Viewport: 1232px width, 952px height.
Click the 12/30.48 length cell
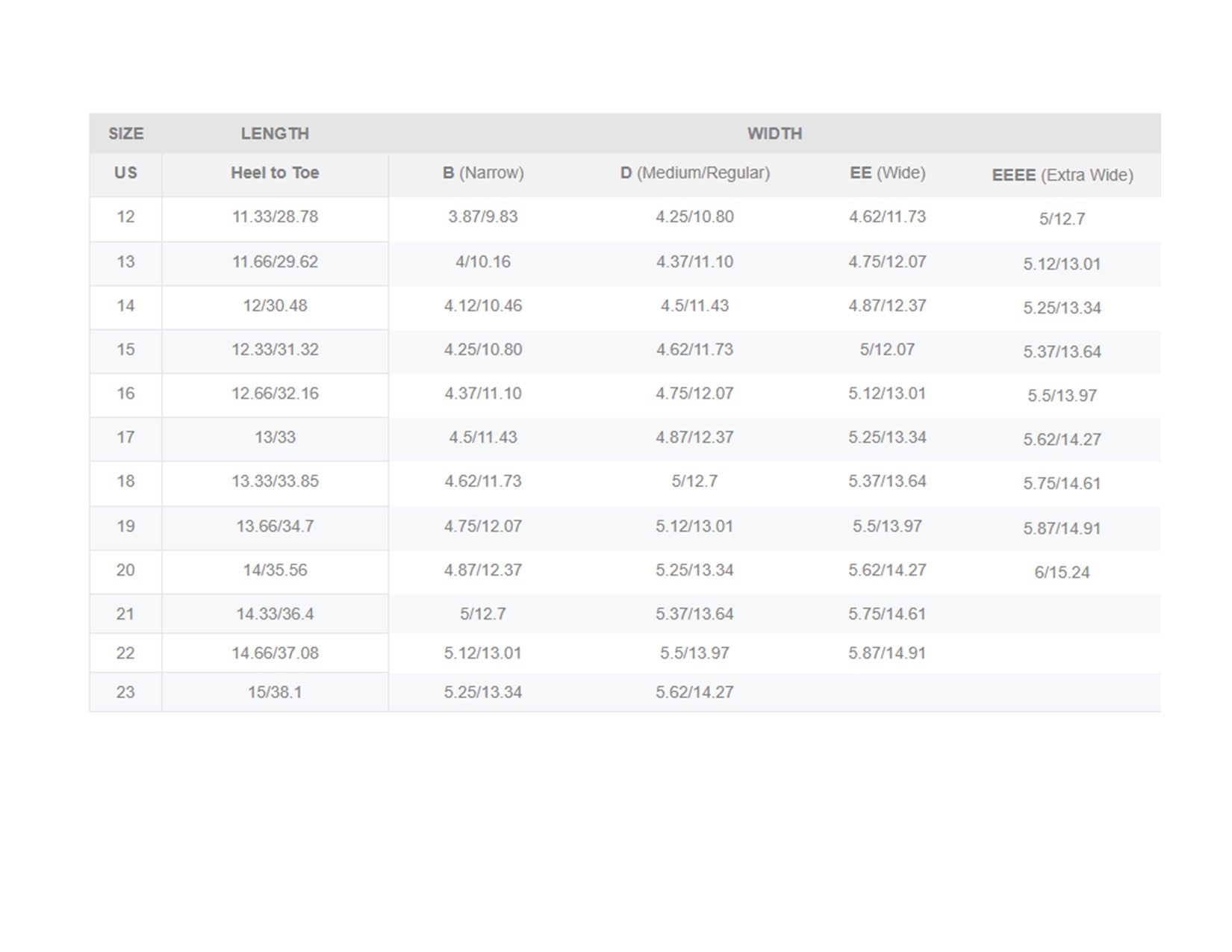[x=275, y=306]
